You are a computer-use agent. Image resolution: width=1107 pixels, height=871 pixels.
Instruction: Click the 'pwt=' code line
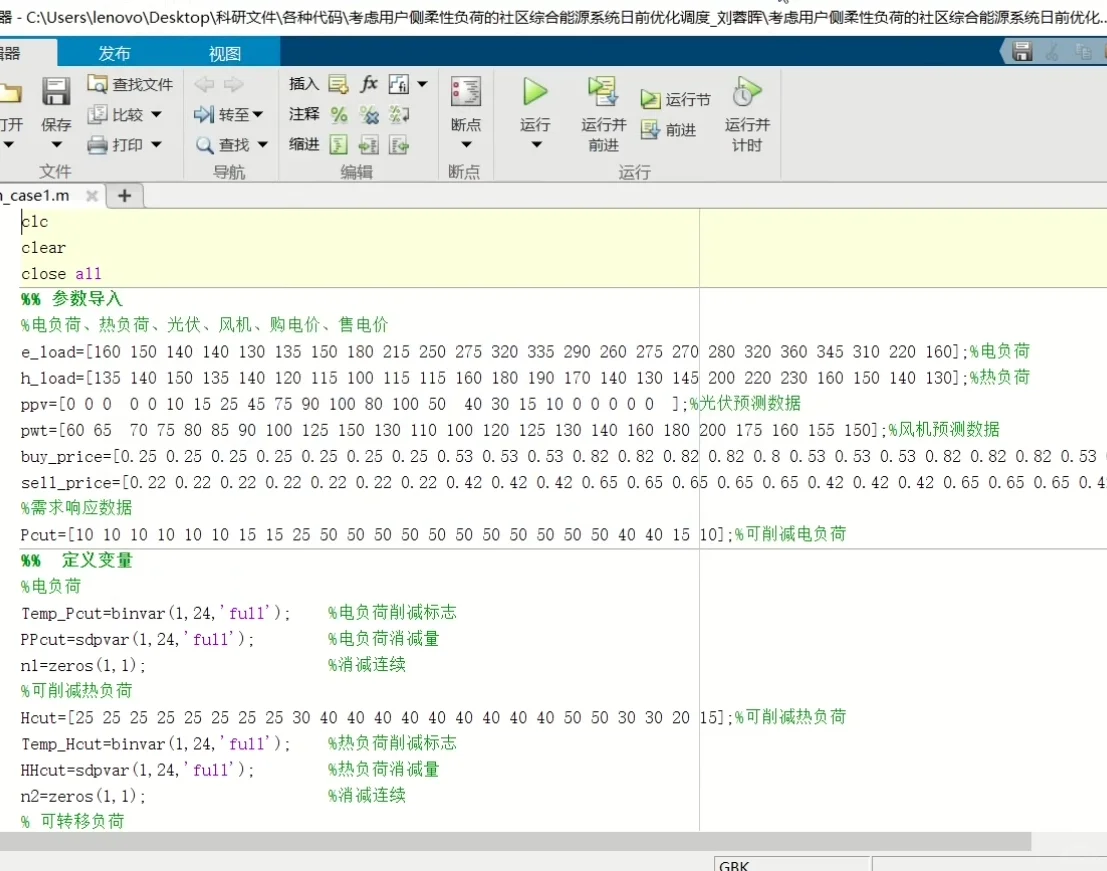510,430
